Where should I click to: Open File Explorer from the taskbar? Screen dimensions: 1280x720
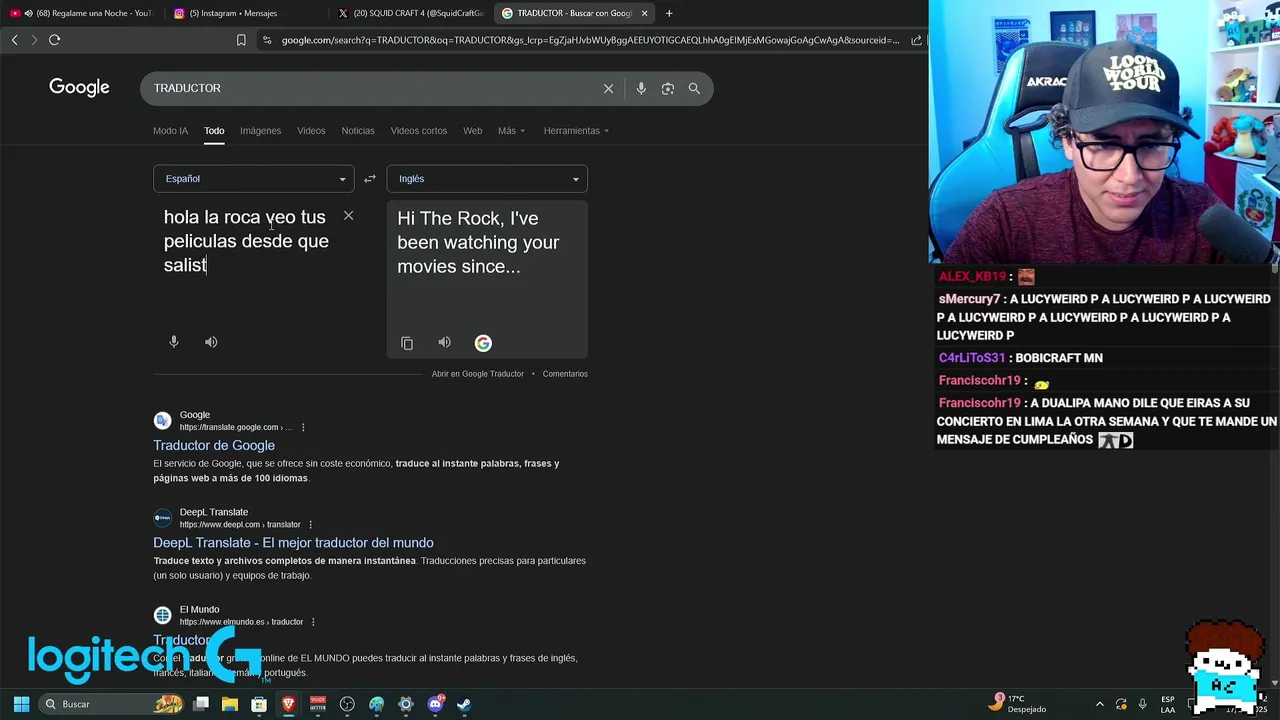230,704
